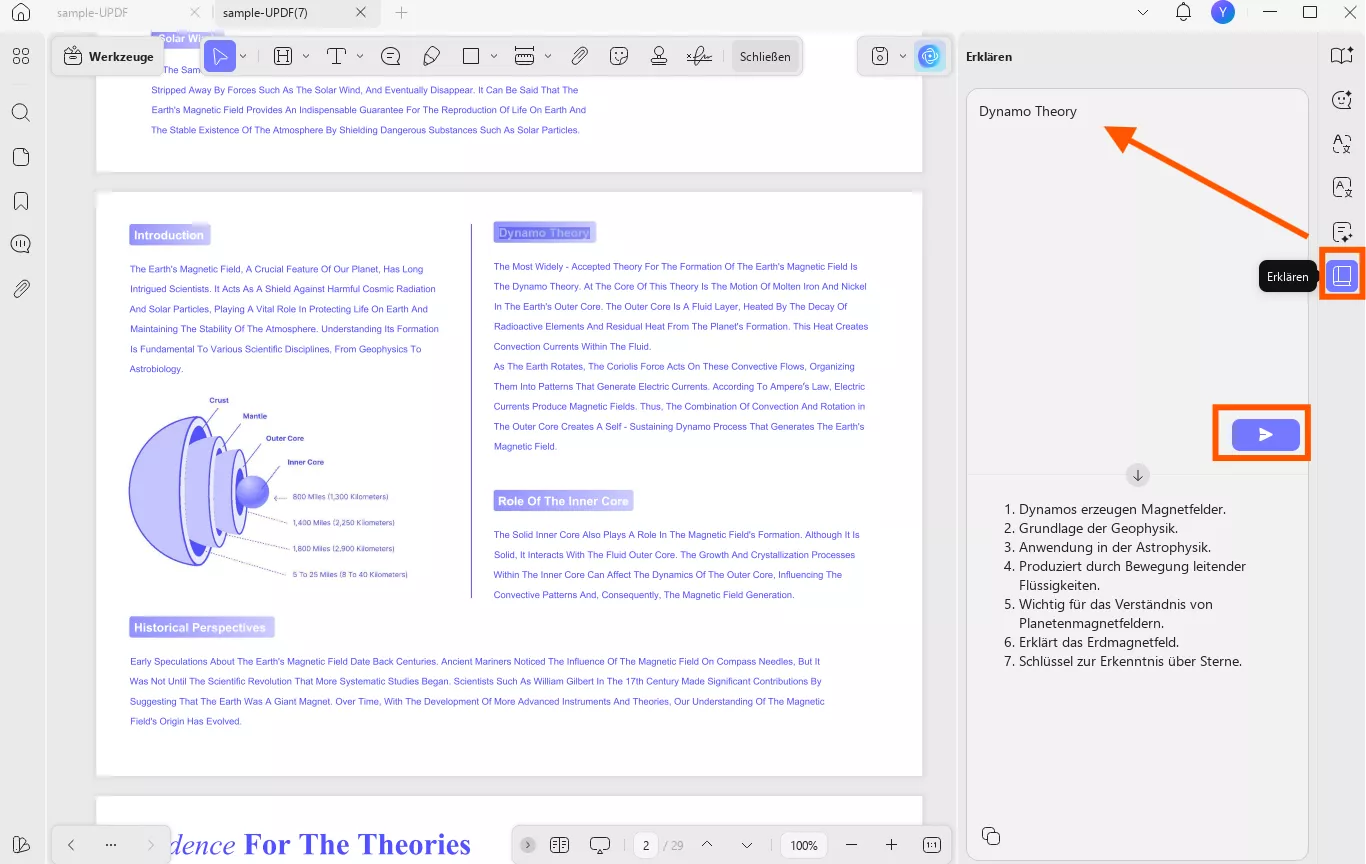This screenshot has height=864, width=1366.
Task: Open the bookmarks panel
Action: (21, 201)
